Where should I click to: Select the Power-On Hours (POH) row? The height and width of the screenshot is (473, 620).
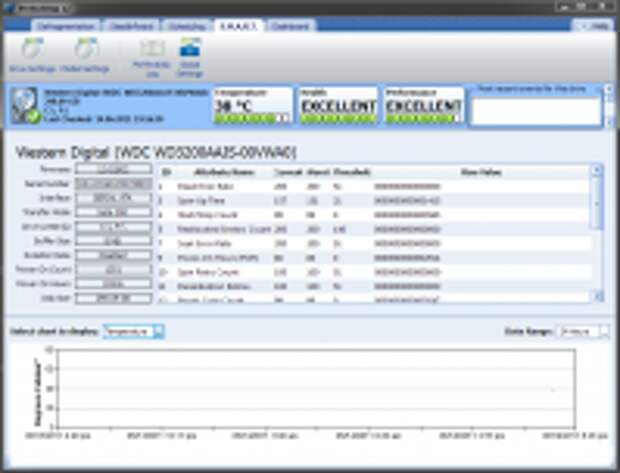coord(374,258)
